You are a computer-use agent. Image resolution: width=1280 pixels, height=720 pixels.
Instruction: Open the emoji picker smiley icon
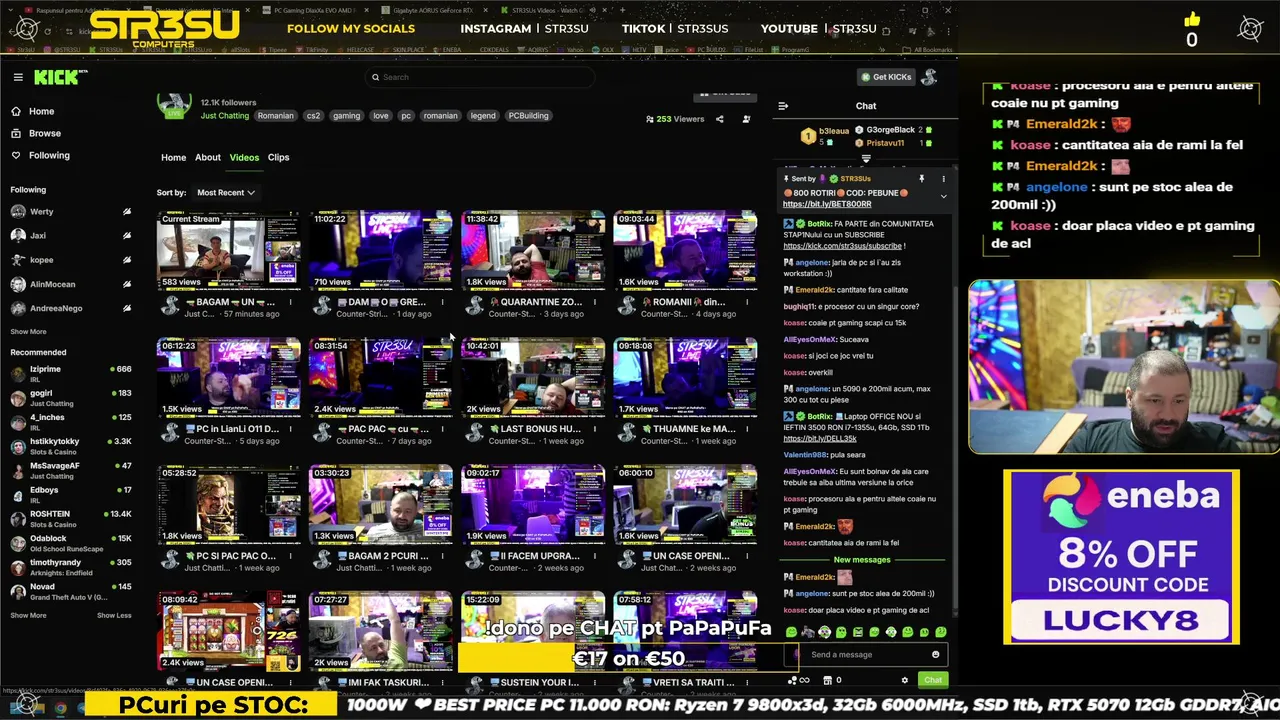click(x=935, y=655)
